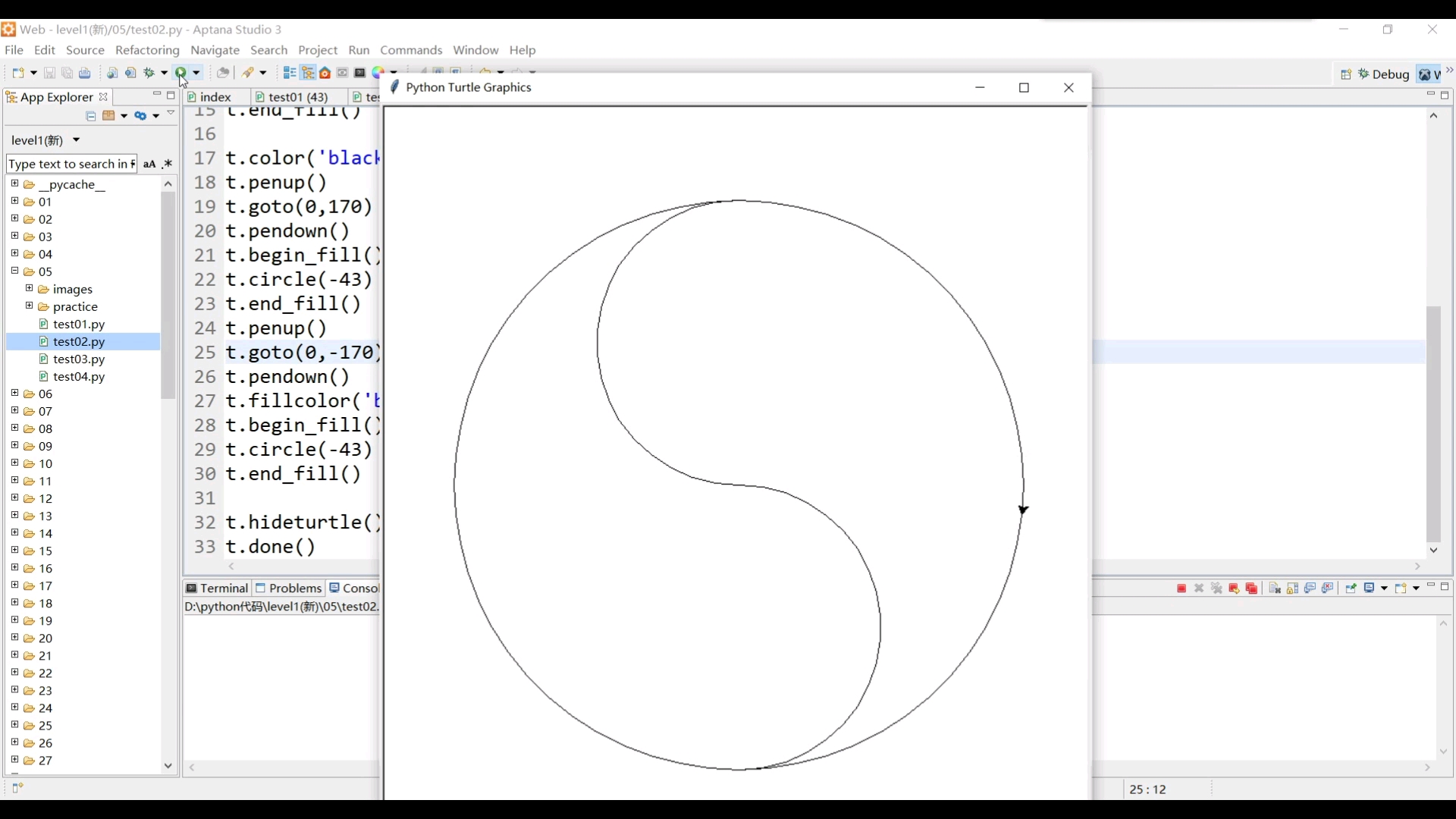Viewport: 1456px width, 819px height.
Task: Click the Pin Console icon
Action: coord(1351,588)
